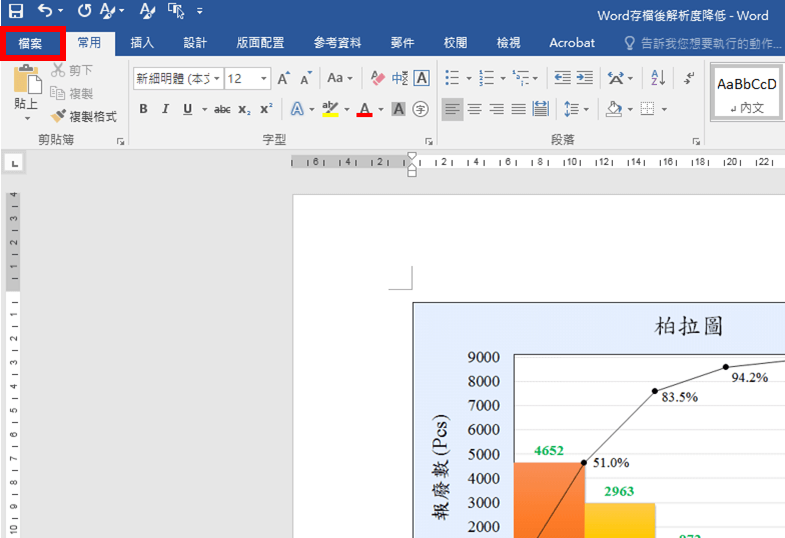Click the Clear Formatting eraser icon
Viewport: 785px width, 538px height.
377,78
